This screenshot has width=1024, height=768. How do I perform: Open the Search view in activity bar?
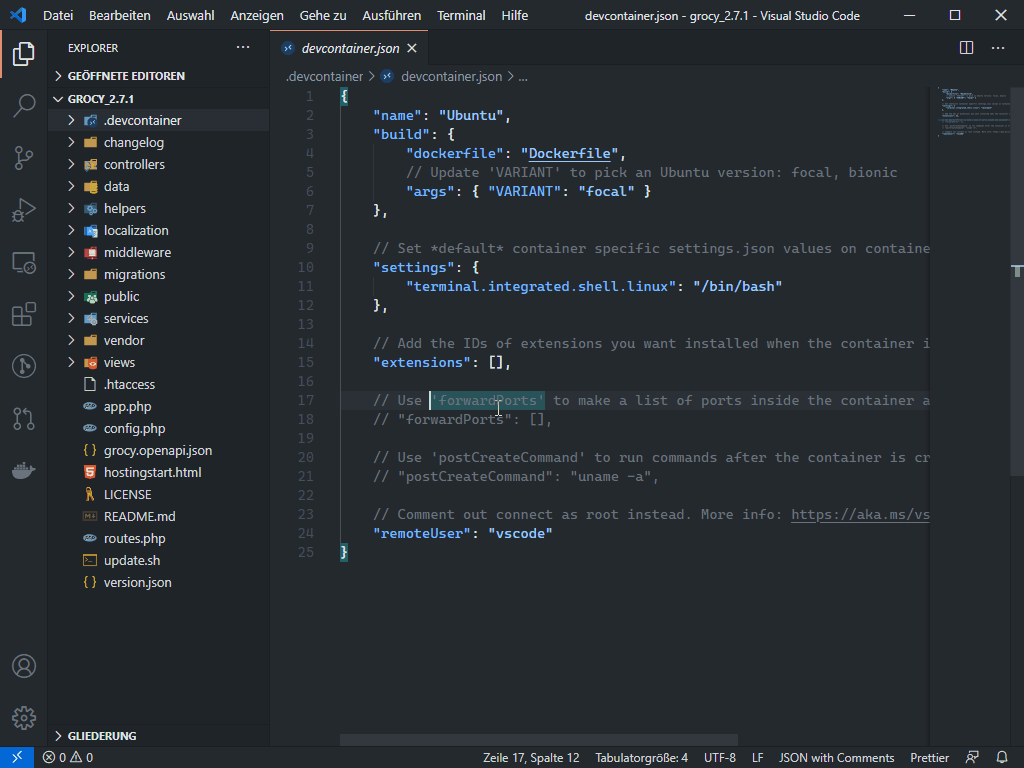[x=24, y=106]
